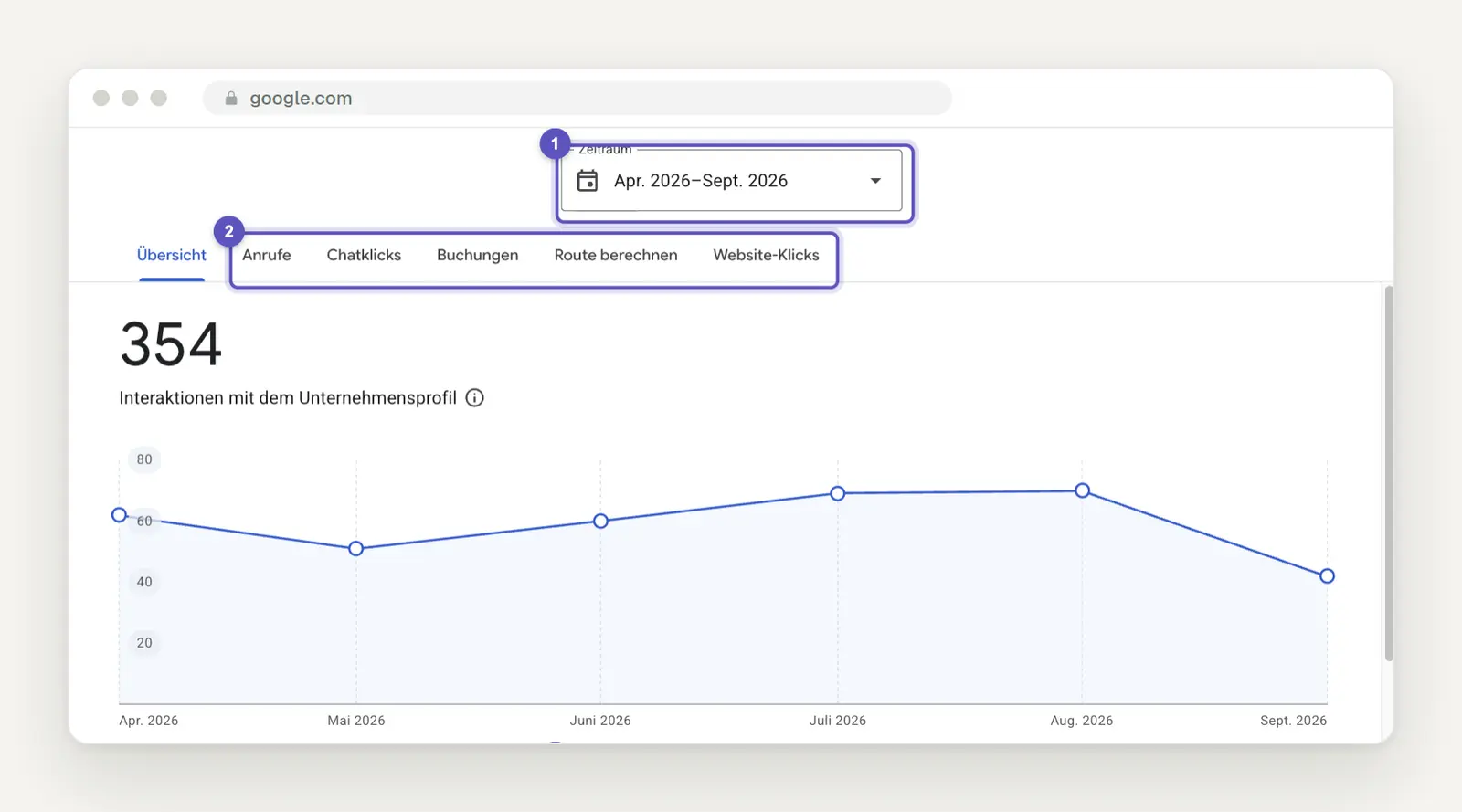Open the Zeitraum dropdown arrow

[875, 181]
